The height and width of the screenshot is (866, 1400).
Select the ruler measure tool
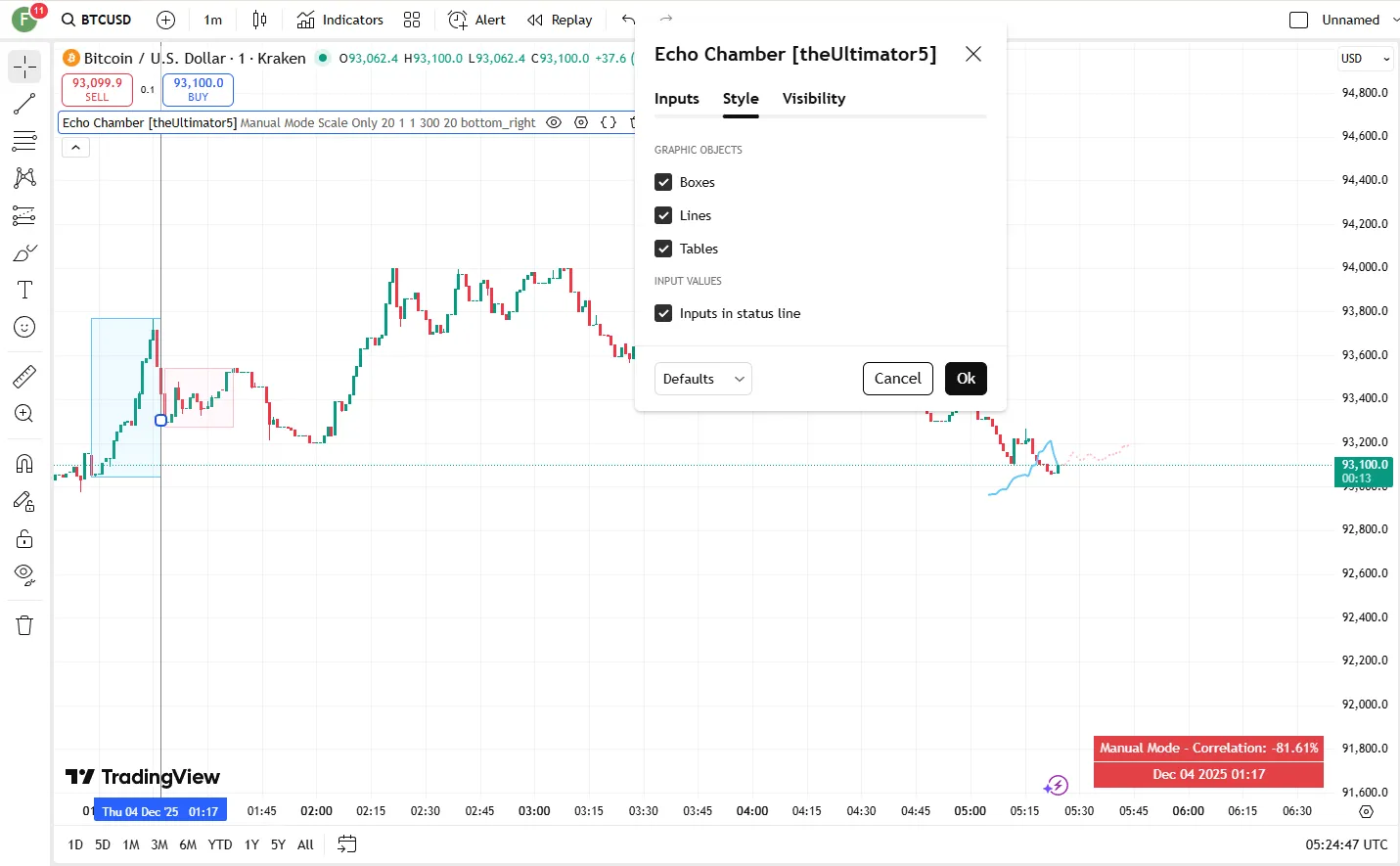point(24,376)
